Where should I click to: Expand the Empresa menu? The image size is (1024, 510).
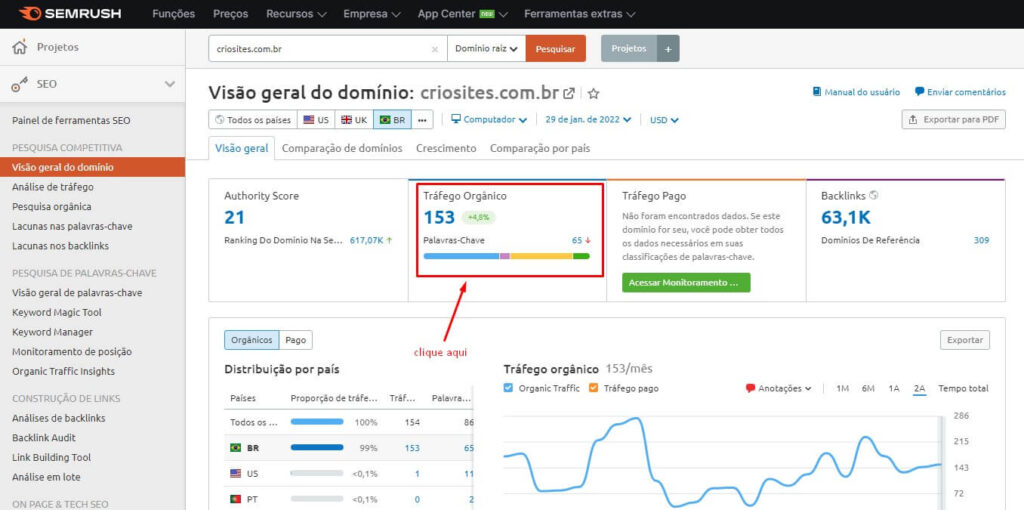(x=374, y=14)
